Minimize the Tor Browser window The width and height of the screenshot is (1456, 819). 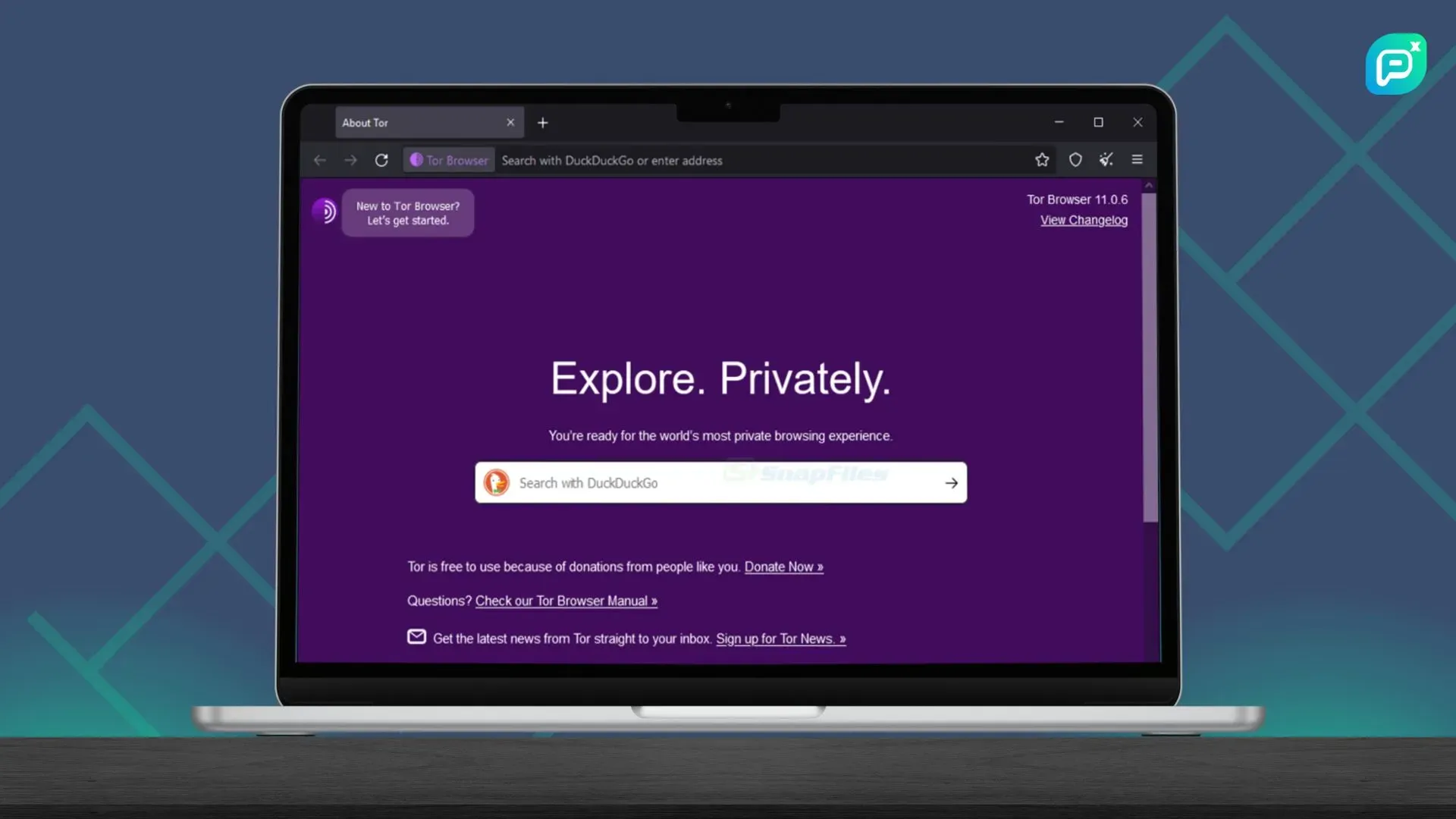pyautogui.click(x=1059, y=122)
